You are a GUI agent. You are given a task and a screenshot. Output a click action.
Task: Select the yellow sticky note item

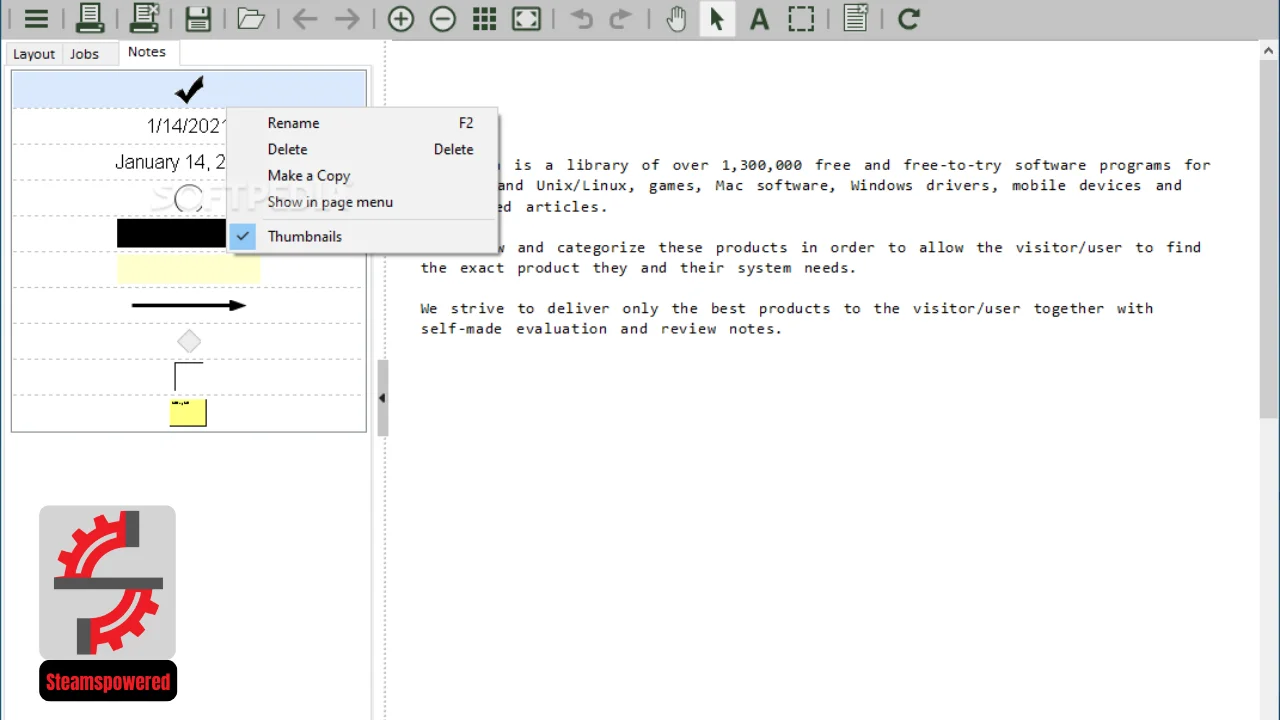[188, 412]
